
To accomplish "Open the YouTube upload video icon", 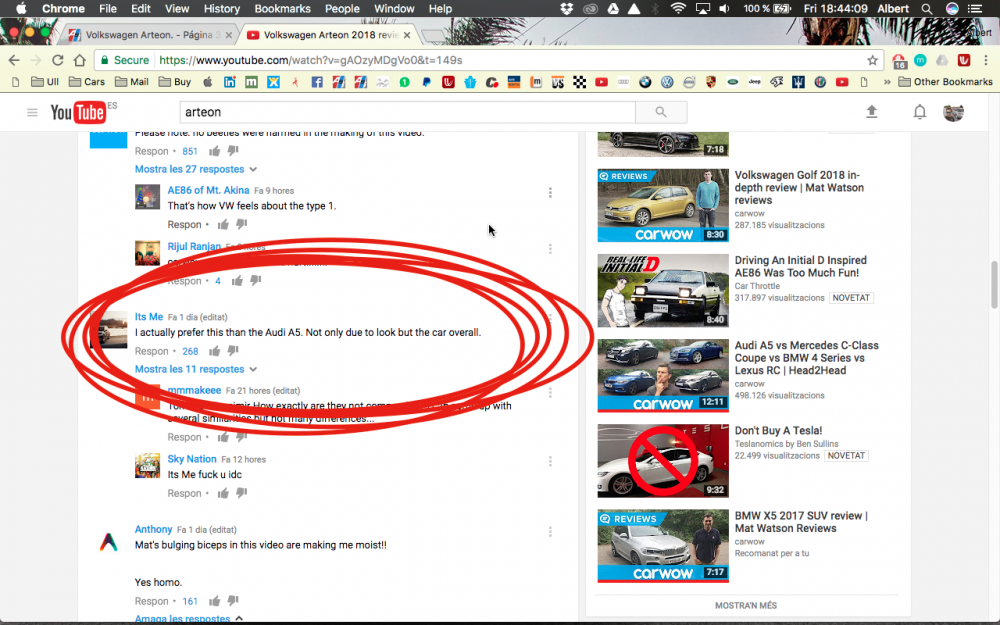I will 872,112.
